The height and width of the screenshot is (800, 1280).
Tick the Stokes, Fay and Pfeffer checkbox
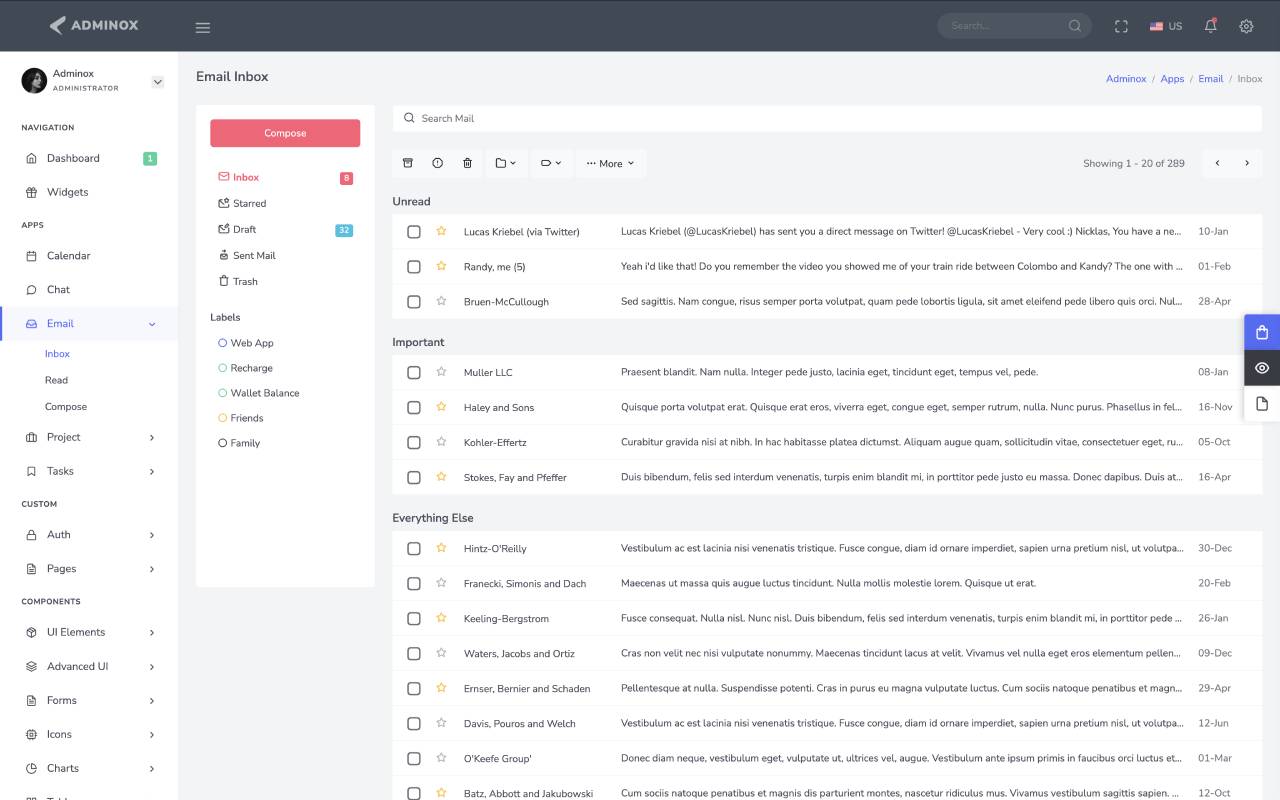tap(414, 478)
